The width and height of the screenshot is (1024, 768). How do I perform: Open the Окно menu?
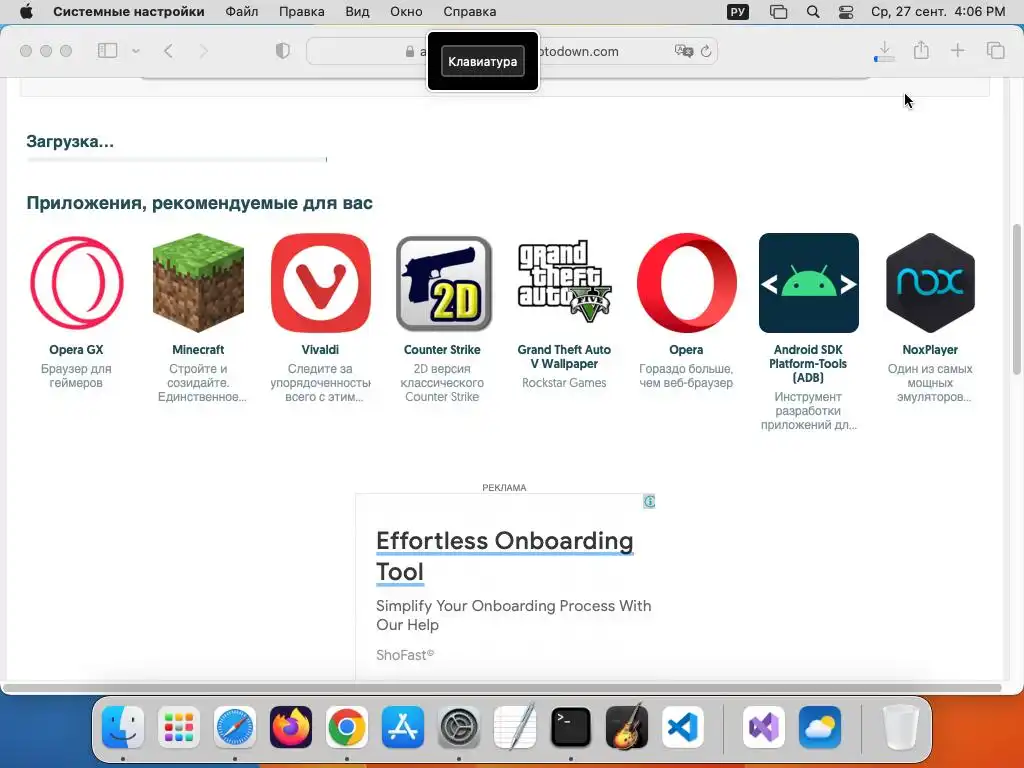pyautogui.click(x=406, y=12)
